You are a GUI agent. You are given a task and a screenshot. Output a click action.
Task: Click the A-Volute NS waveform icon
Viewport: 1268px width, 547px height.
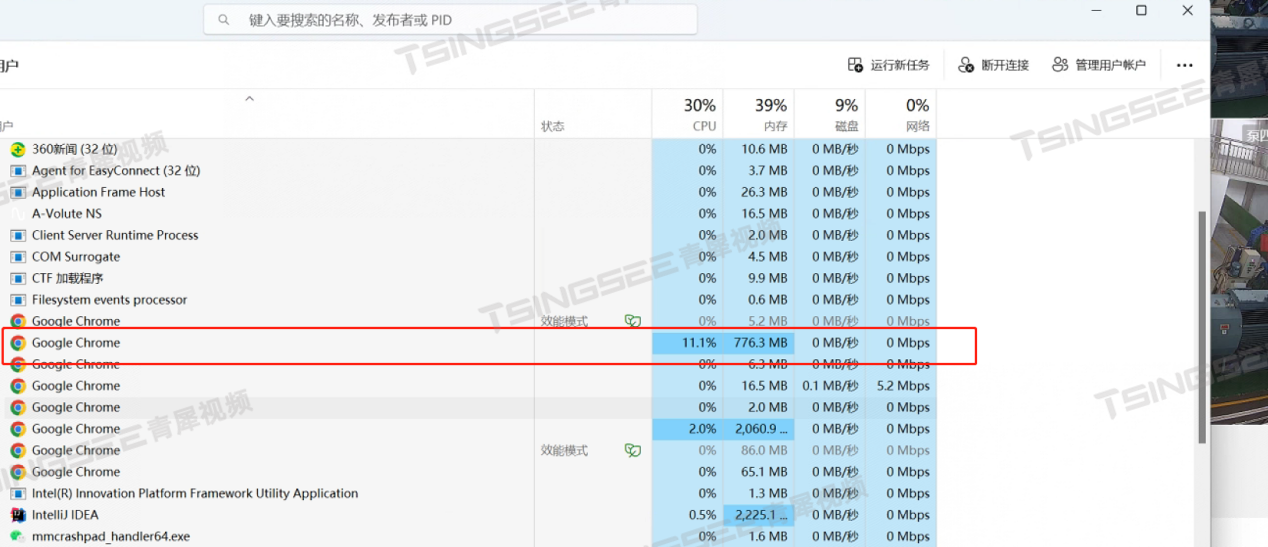click(x=17, y=213)
